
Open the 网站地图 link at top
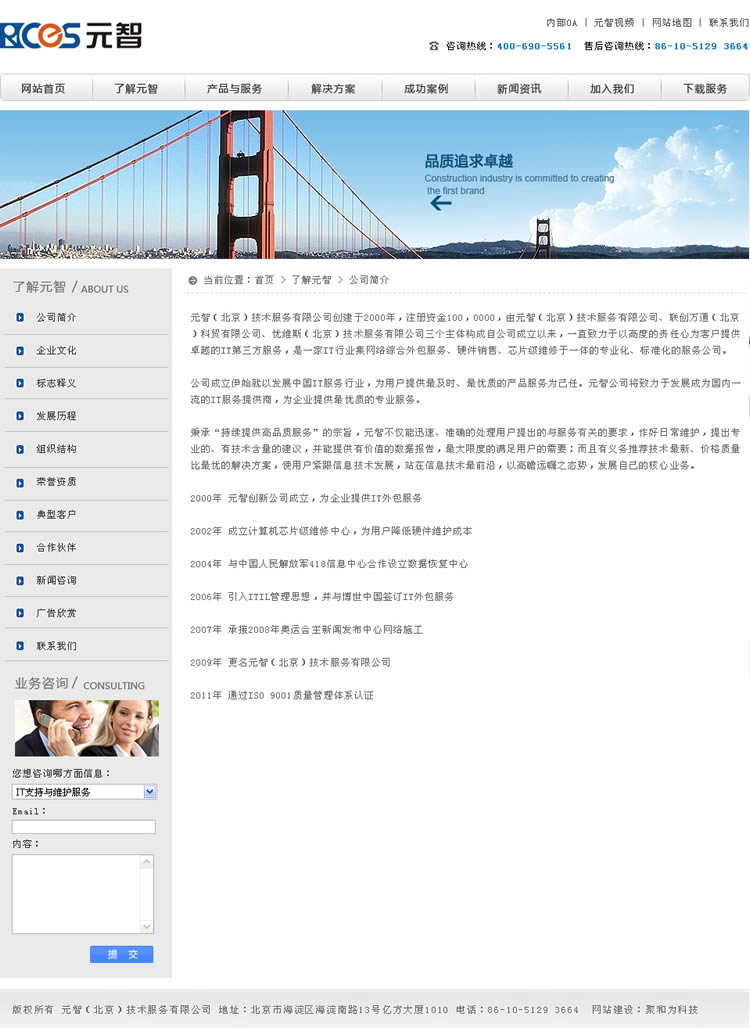coord(671,22)
